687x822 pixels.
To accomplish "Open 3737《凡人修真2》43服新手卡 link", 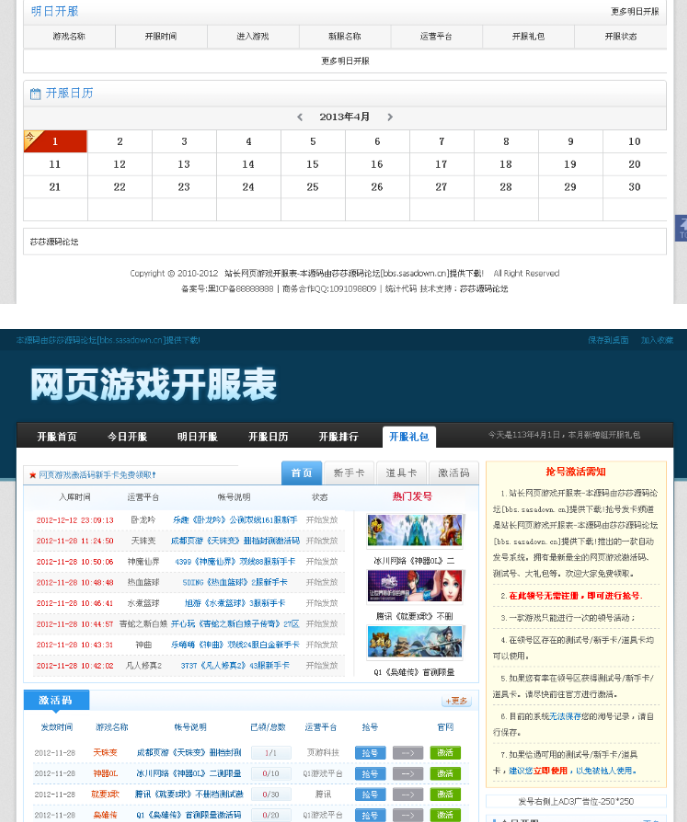I will pos(235,665).
